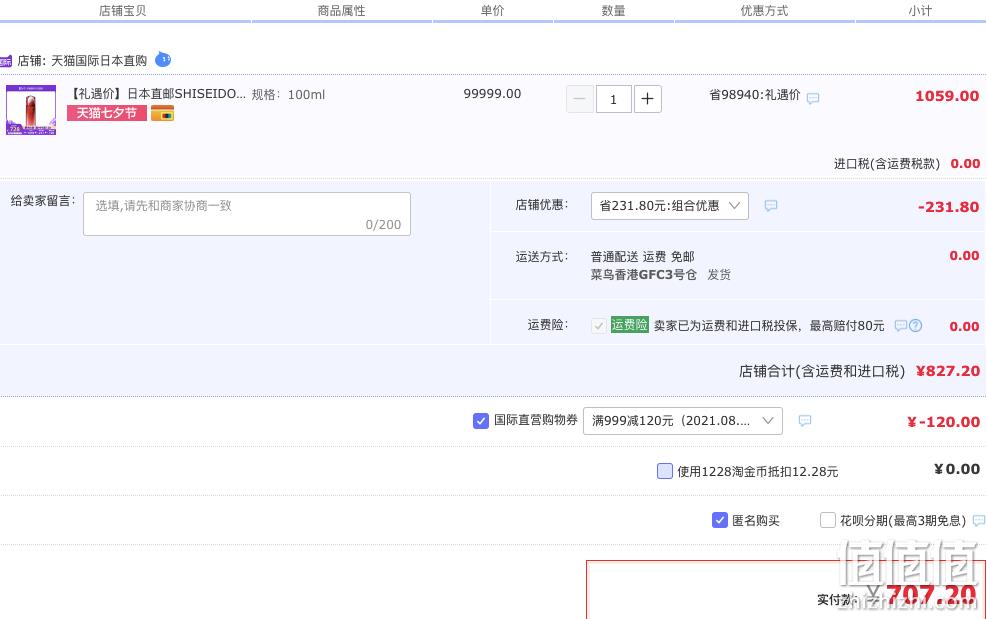Screen dimensions: 987x619
Task: Click the 普通配送 运费 免邮 shipping text
Action: pos(643,257)
